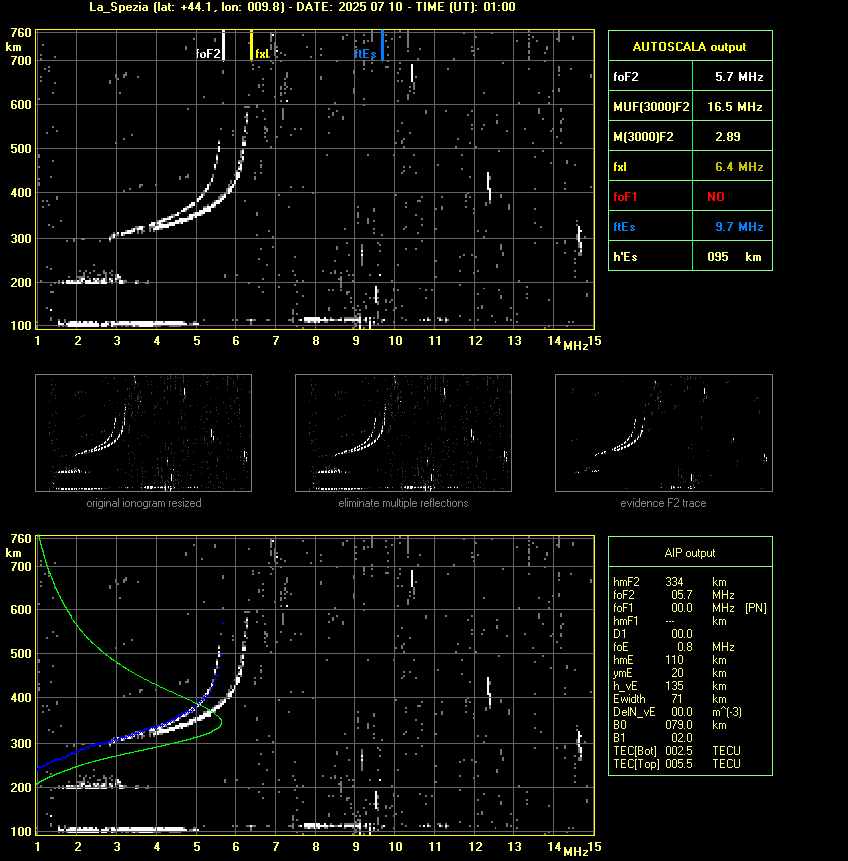Click the foF2 label in AUTOSCALA table

pos(626,77)
